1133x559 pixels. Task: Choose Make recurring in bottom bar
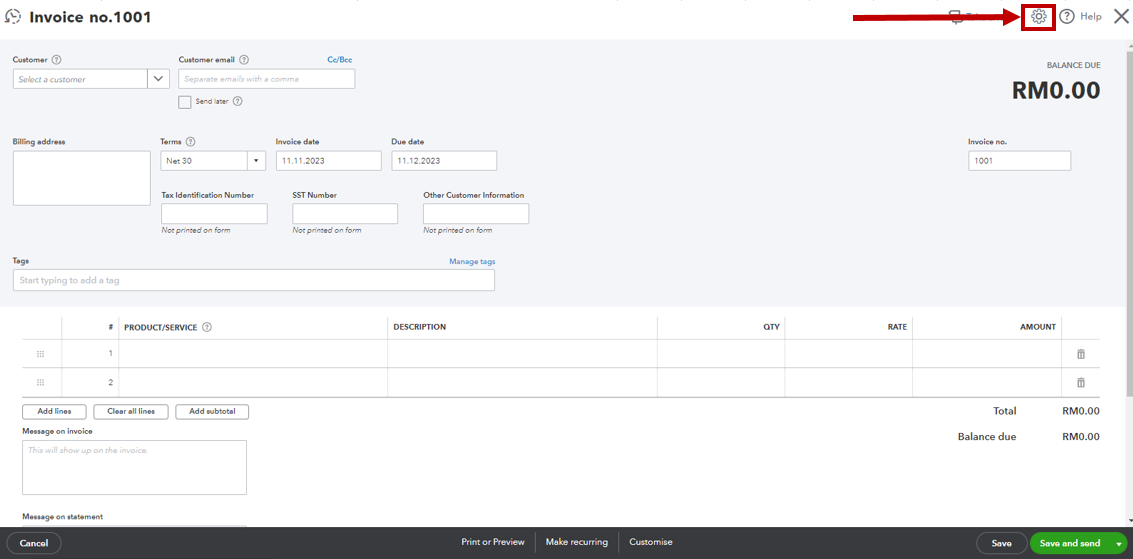tap(576, 542)
